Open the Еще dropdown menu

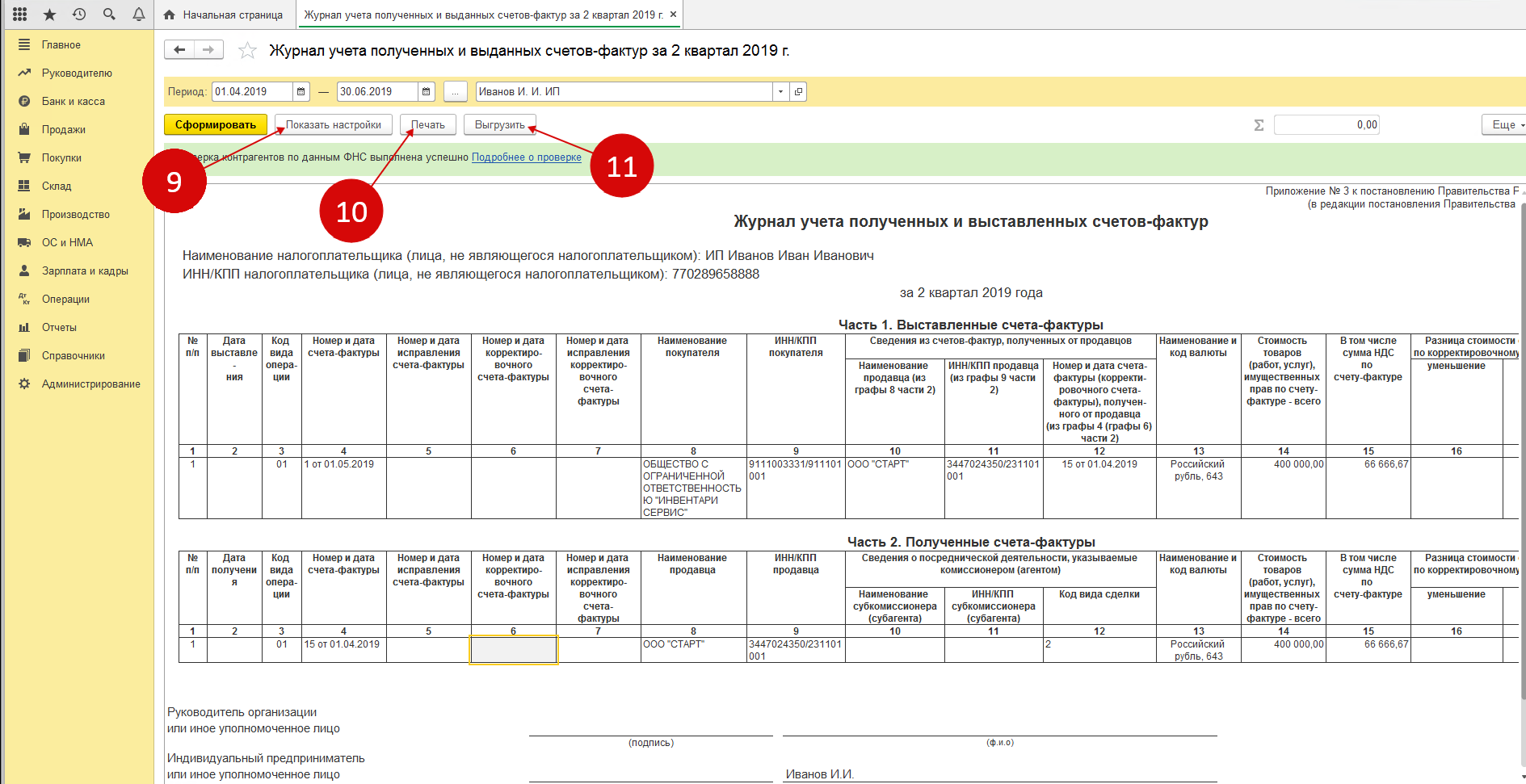(1504, 125)
